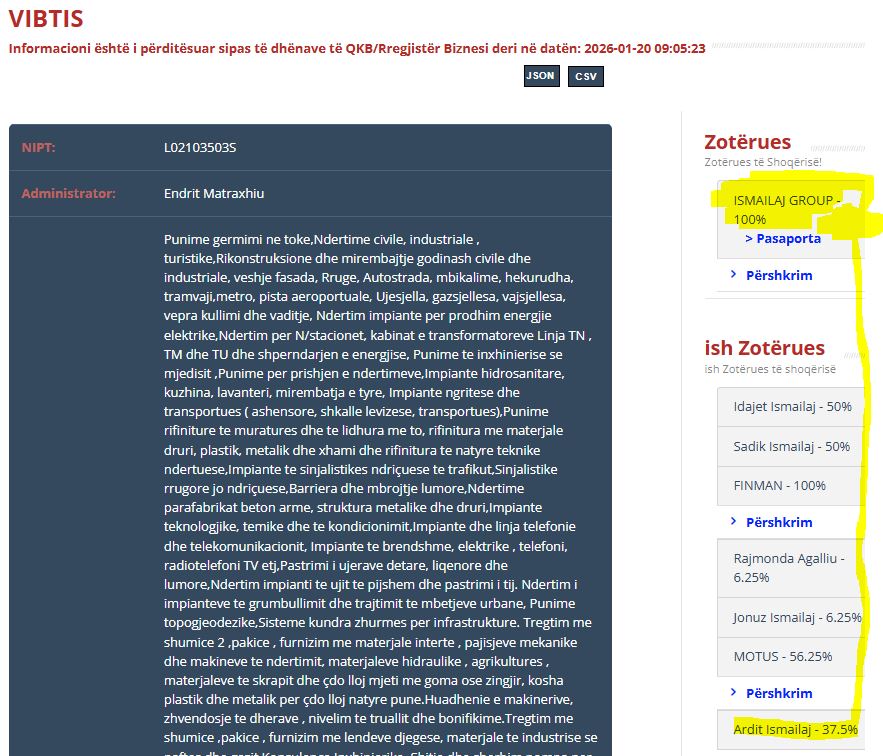Select Jonuz Ismailaj - 6.25% entry
This screenshot has height=756, width=883.
pyautogui.click(x=796, y=618)
